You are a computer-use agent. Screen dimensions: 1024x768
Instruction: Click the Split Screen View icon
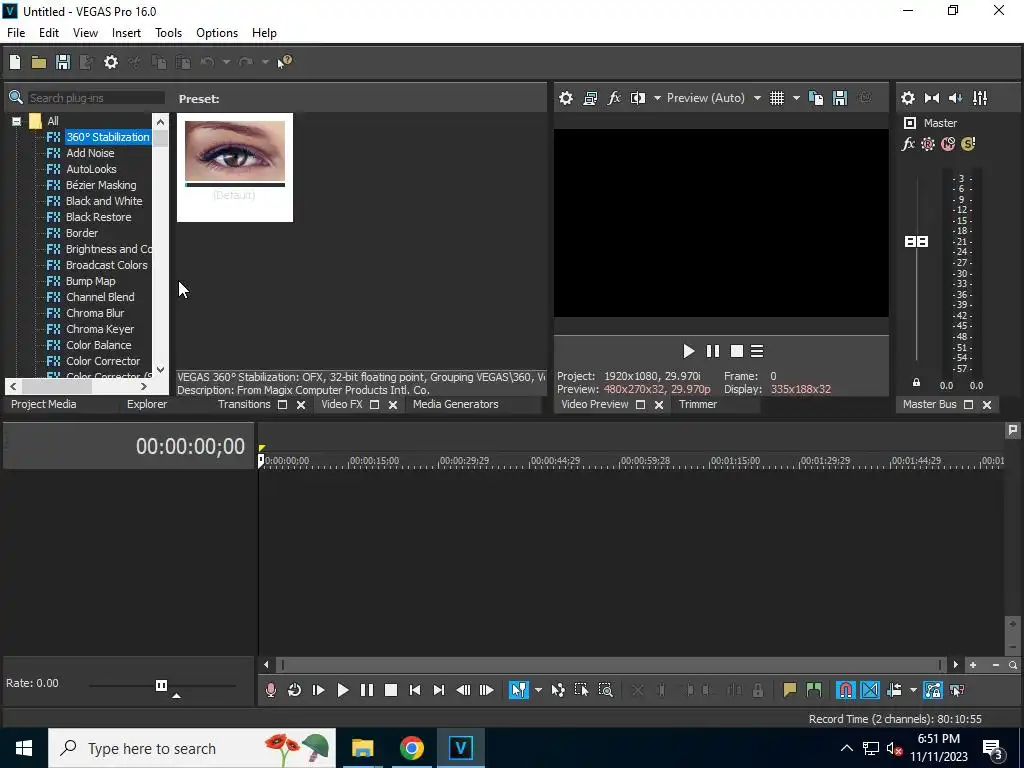pyautogui.click(x=637, y=98)
